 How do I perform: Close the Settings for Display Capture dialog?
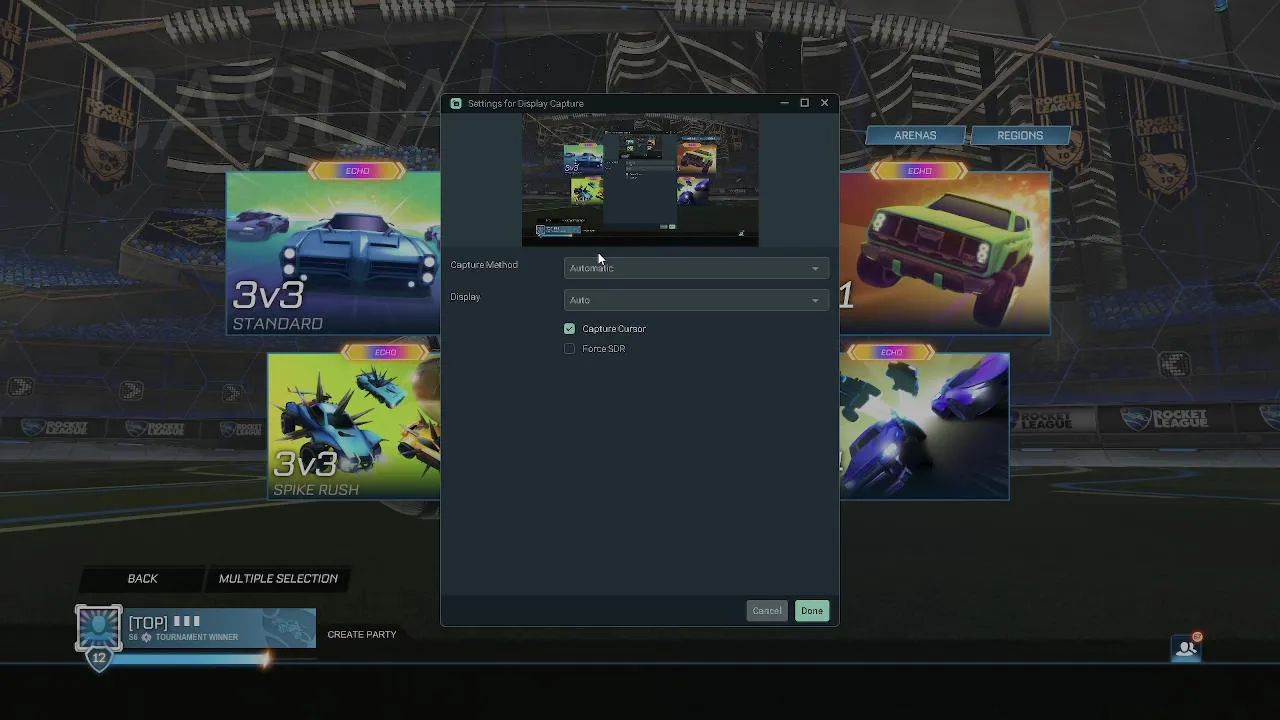(824, 103)
